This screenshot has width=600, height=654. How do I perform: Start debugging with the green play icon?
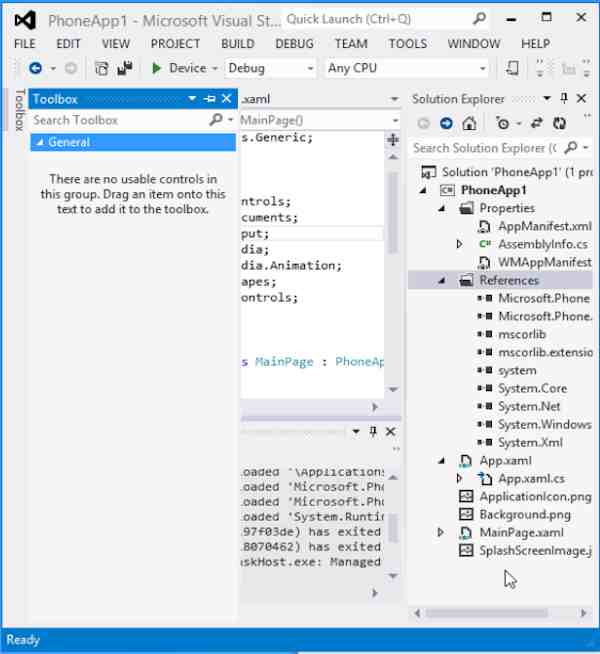click(156, 68)
